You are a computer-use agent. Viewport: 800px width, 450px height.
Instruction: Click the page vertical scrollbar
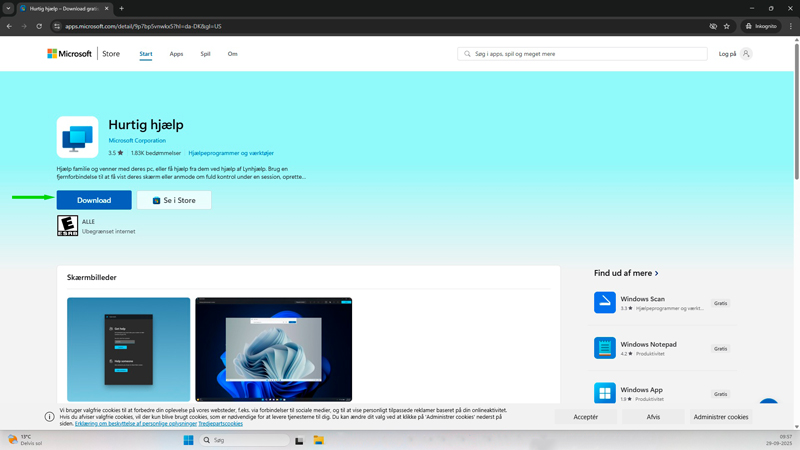point(796,112)
